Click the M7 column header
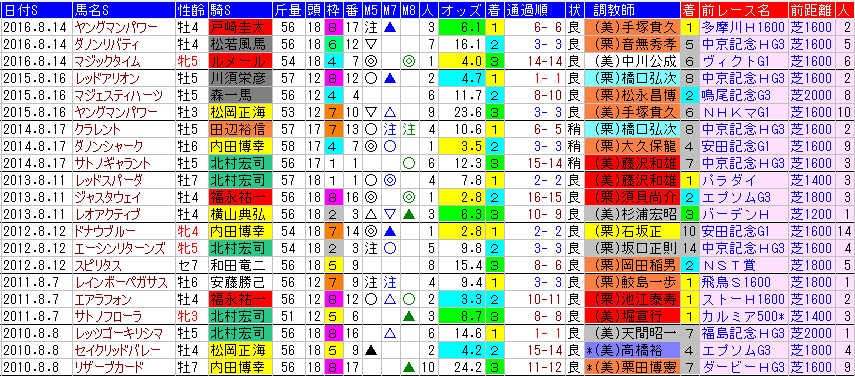Screen dimensions: 855x376 tap(389, 10)
